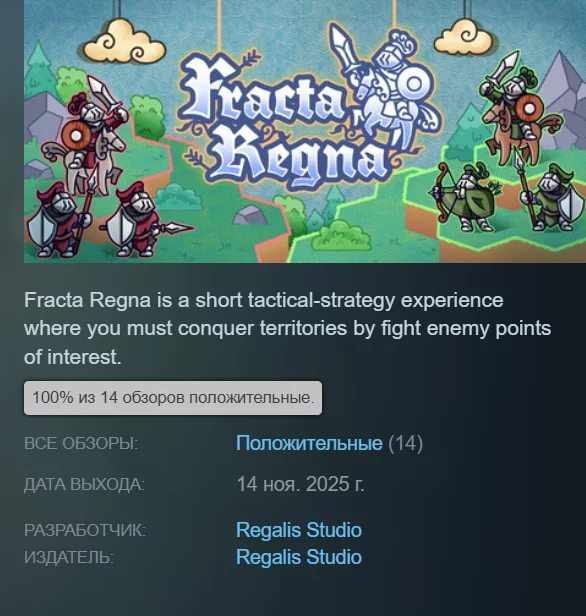
Task: Click the Fracta Regna description text
Action: tap(288, 328)
